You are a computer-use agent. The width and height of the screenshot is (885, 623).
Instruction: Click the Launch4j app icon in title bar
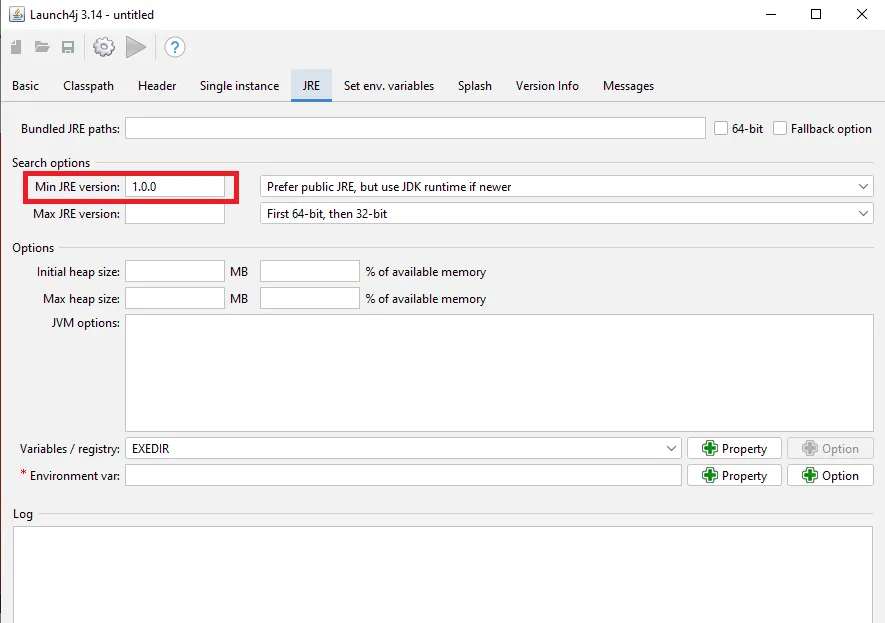pyautogui.click(x=17, y=14)
